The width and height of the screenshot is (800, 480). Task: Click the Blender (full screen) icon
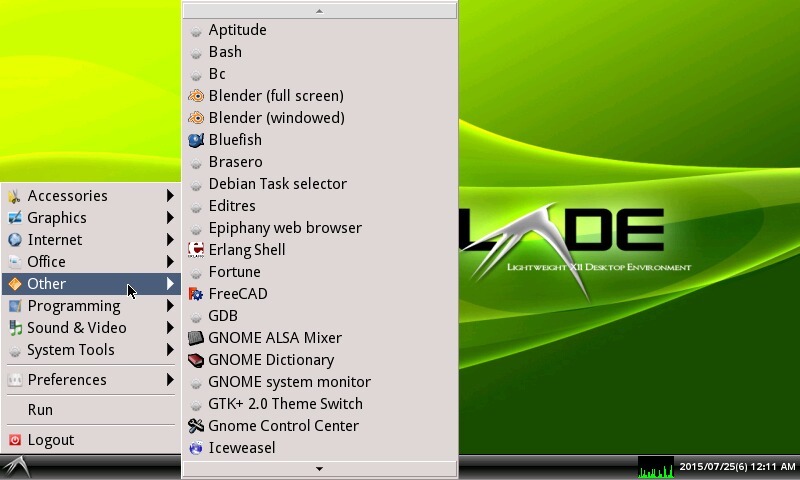[x=196, y=96]
